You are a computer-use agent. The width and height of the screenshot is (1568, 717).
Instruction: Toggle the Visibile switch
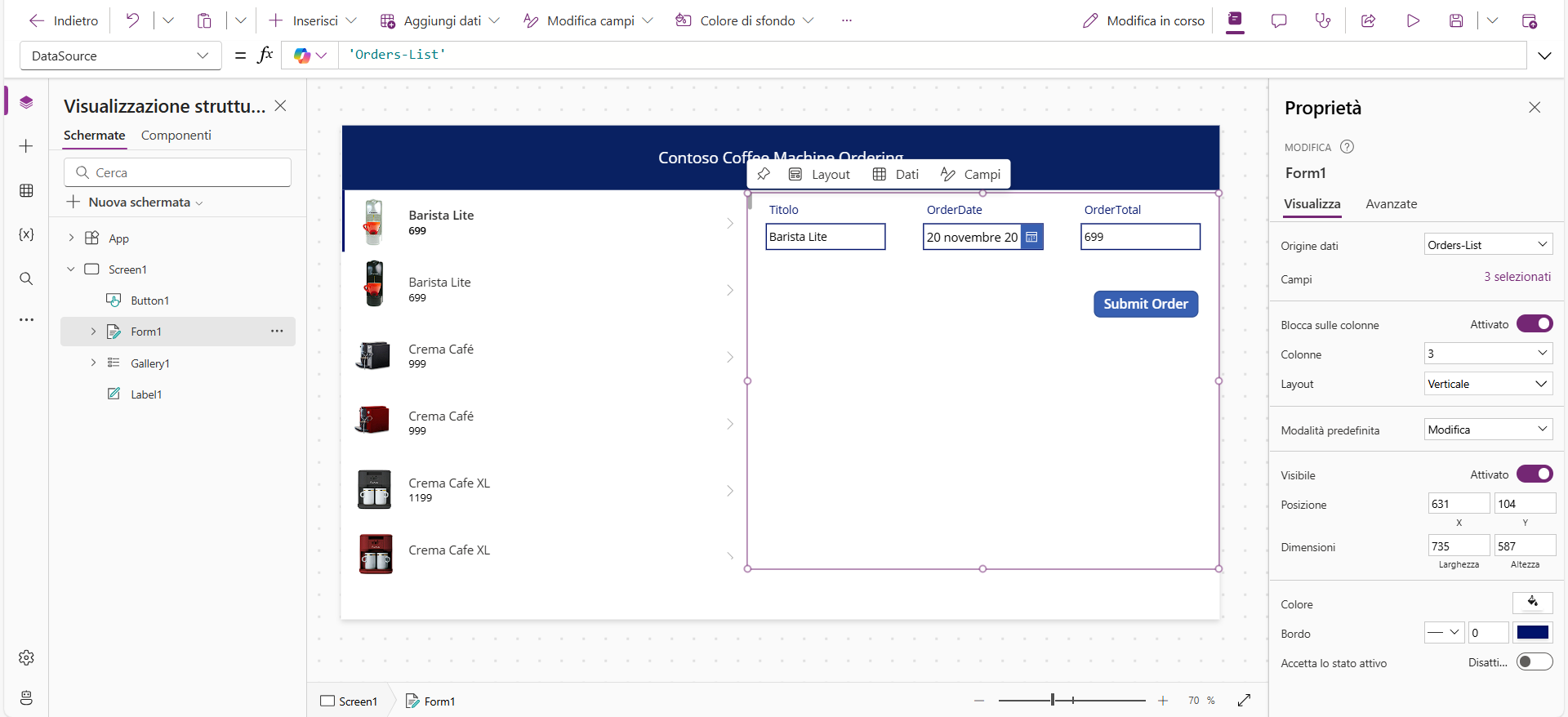click(x=1535, y=474)
